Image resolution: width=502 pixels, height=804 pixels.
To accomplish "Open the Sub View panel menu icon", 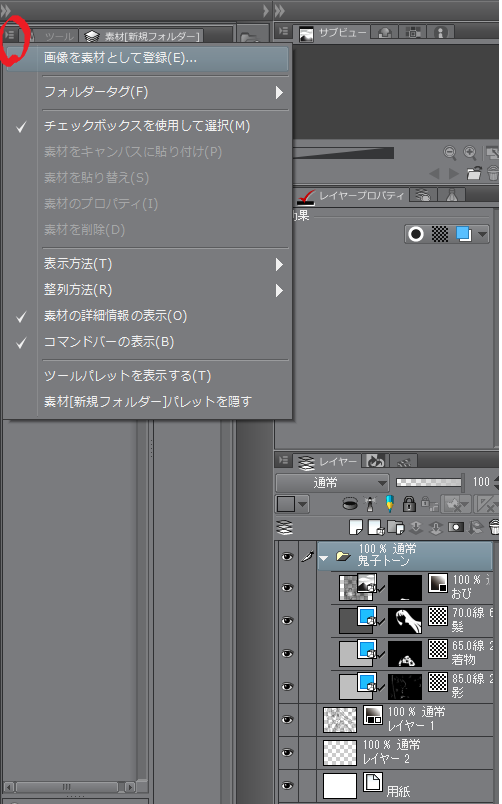I will tap(284, 31).
